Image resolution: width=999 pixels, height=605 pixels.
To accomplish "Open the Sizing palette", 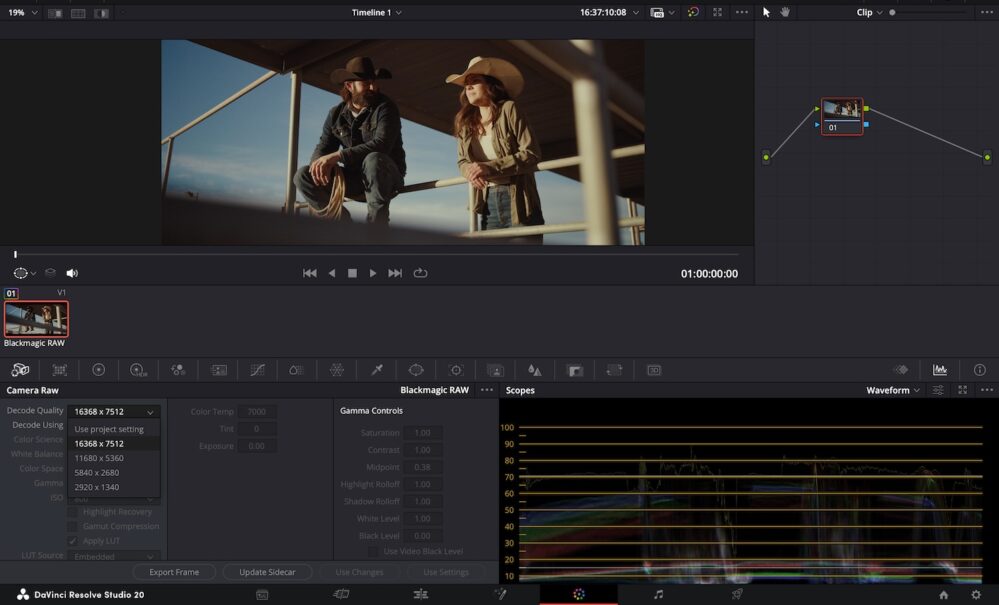I will click(614, 370).
